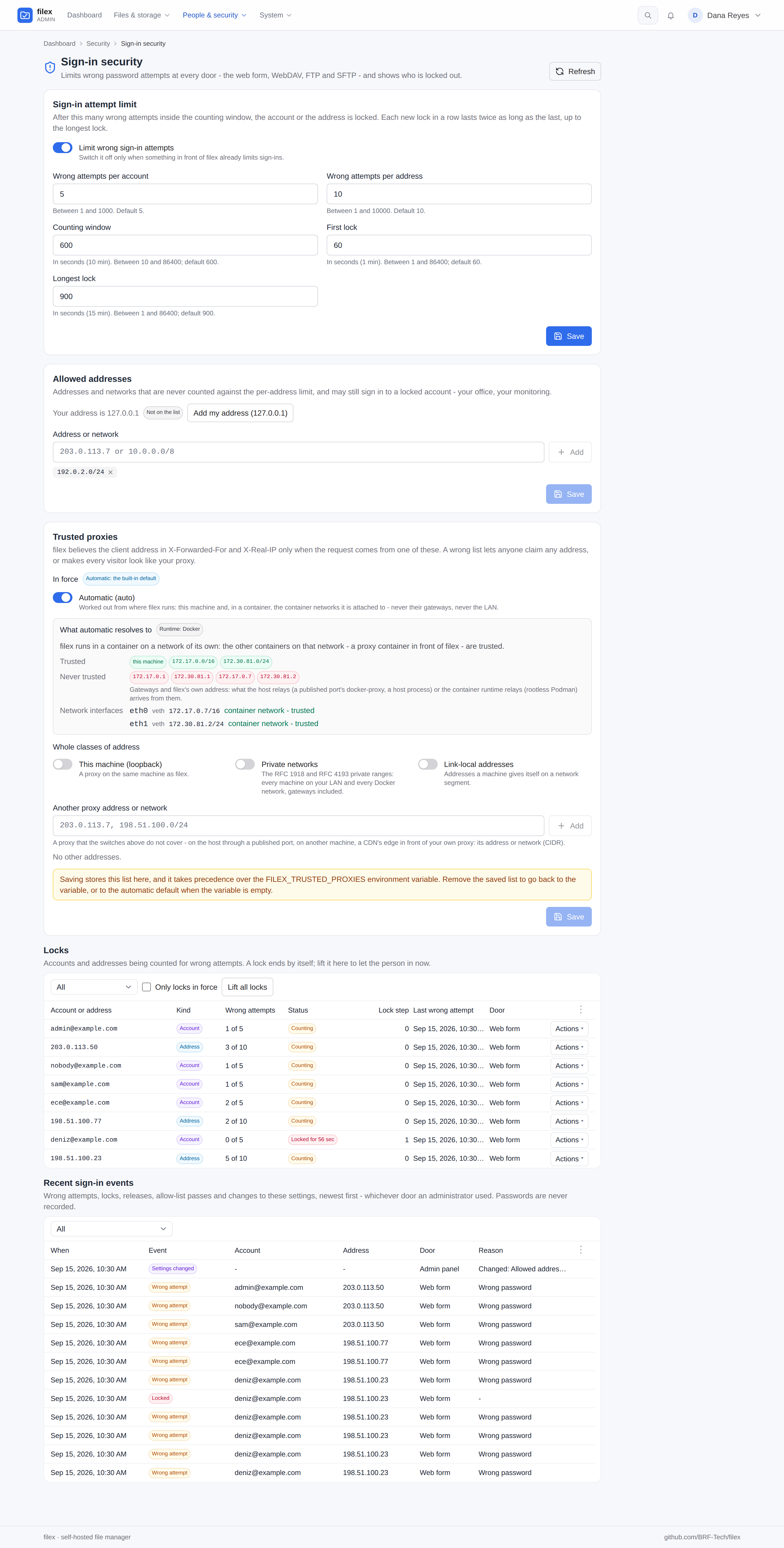Enable This machine (loopback) switch
This screenshot has width=784, height=1548.
63,764
